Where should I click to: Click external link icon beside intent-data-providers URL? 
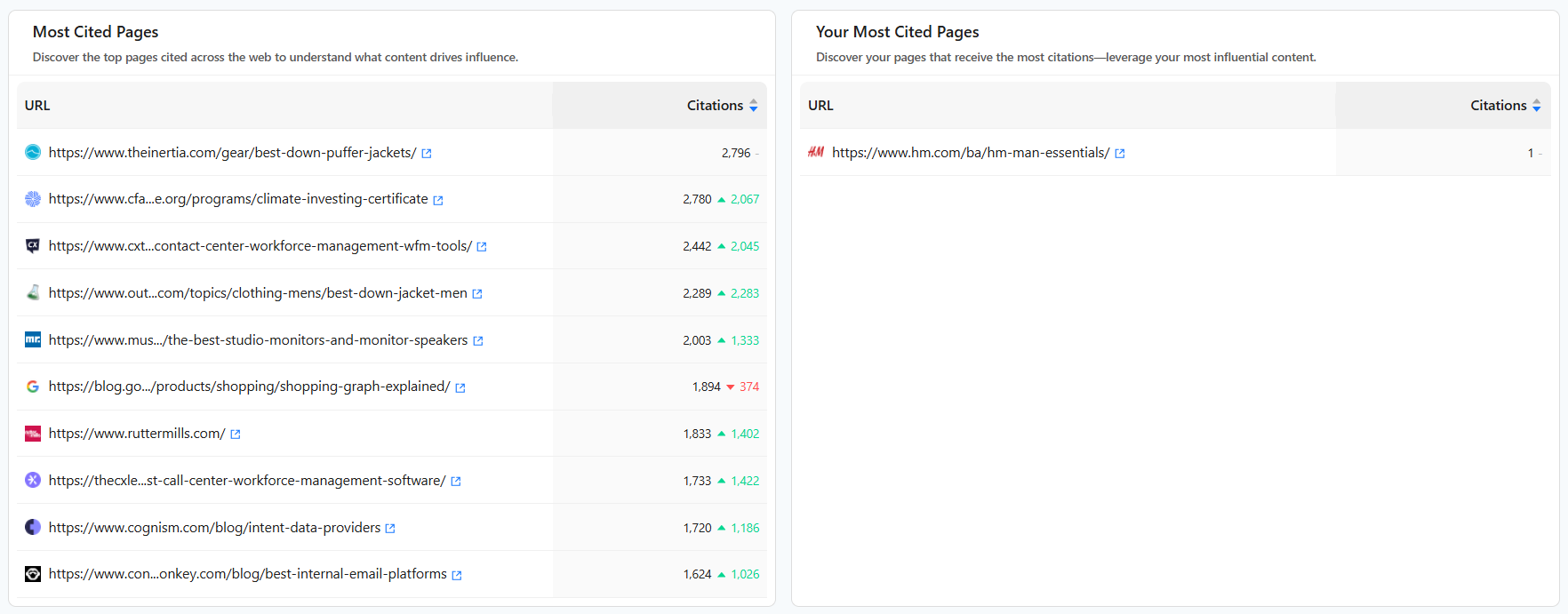click(390, 529)
